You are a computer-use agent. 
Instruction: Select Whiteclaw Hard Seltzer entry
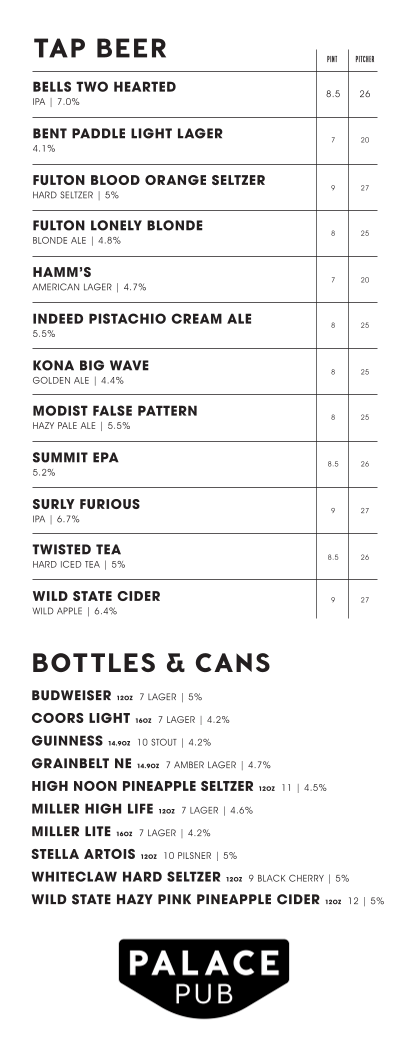pyautogui.click(x=191, y=878)
